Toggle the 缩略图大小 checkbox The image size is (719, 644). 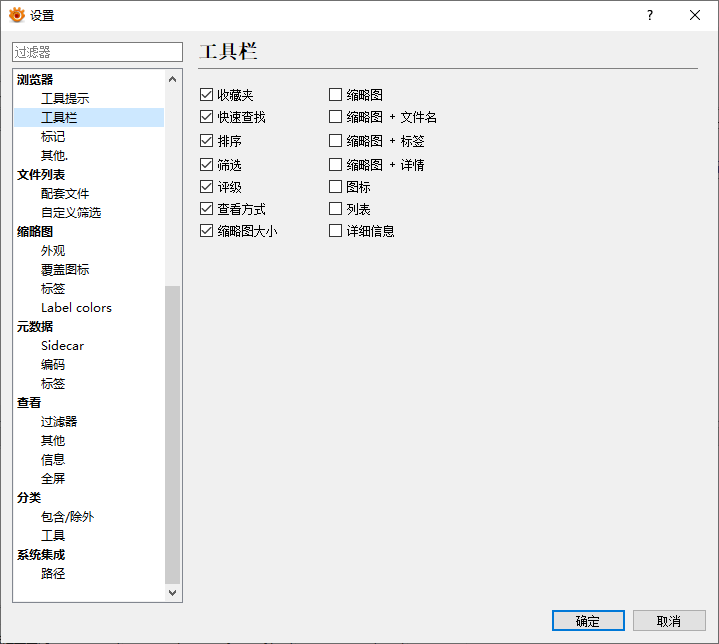[x=206, y=230]
